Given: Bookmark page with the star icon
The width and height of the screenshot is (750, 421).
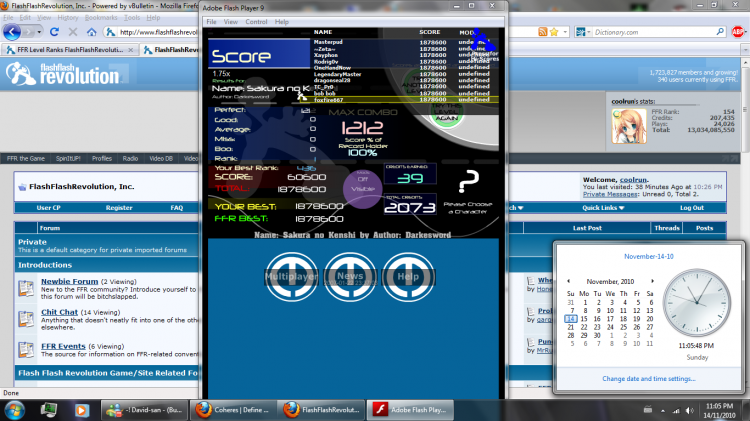Looking at the screenshot, I should [554, 32].
